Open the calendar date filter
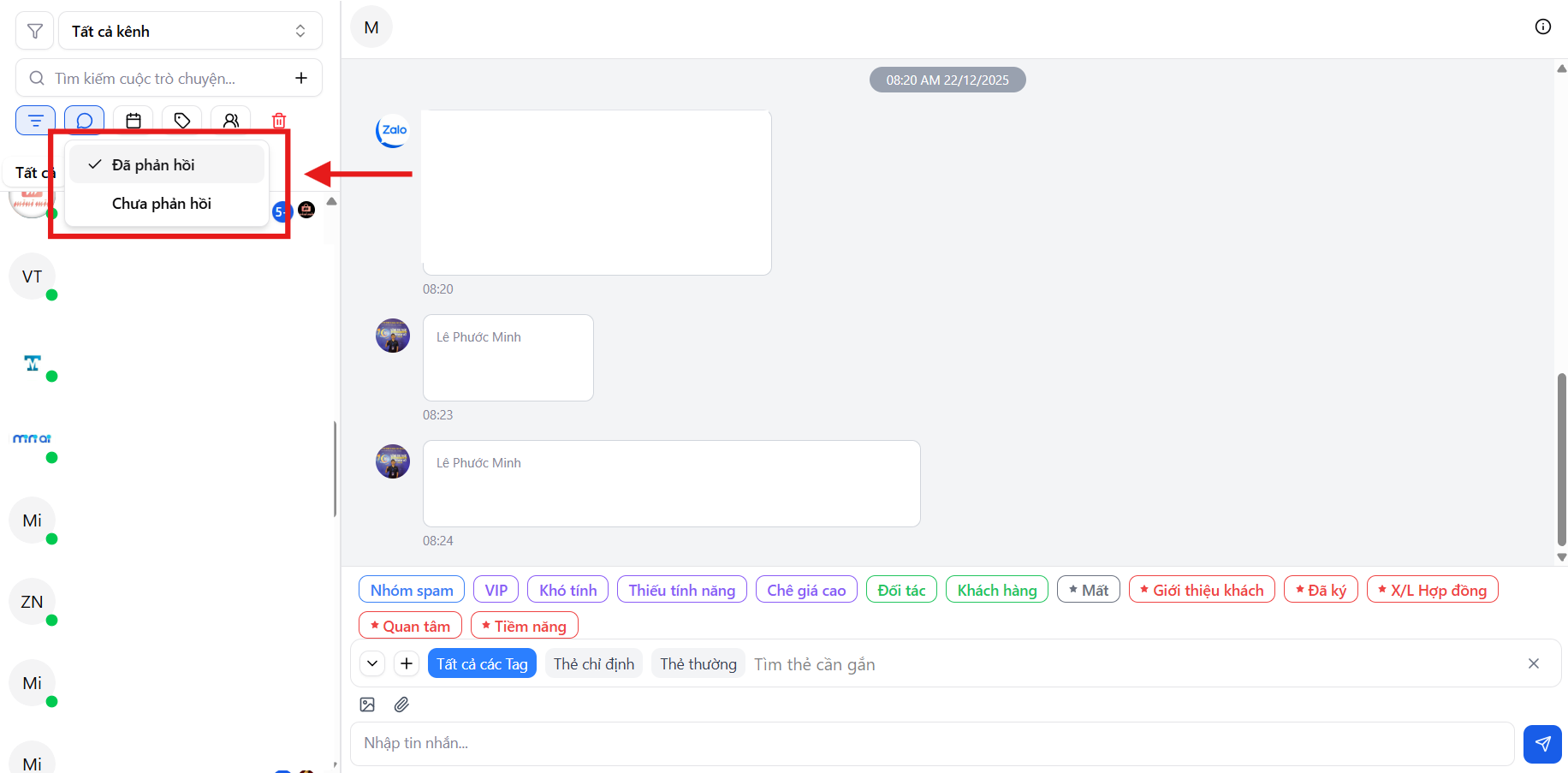 [x=134, y=121]
